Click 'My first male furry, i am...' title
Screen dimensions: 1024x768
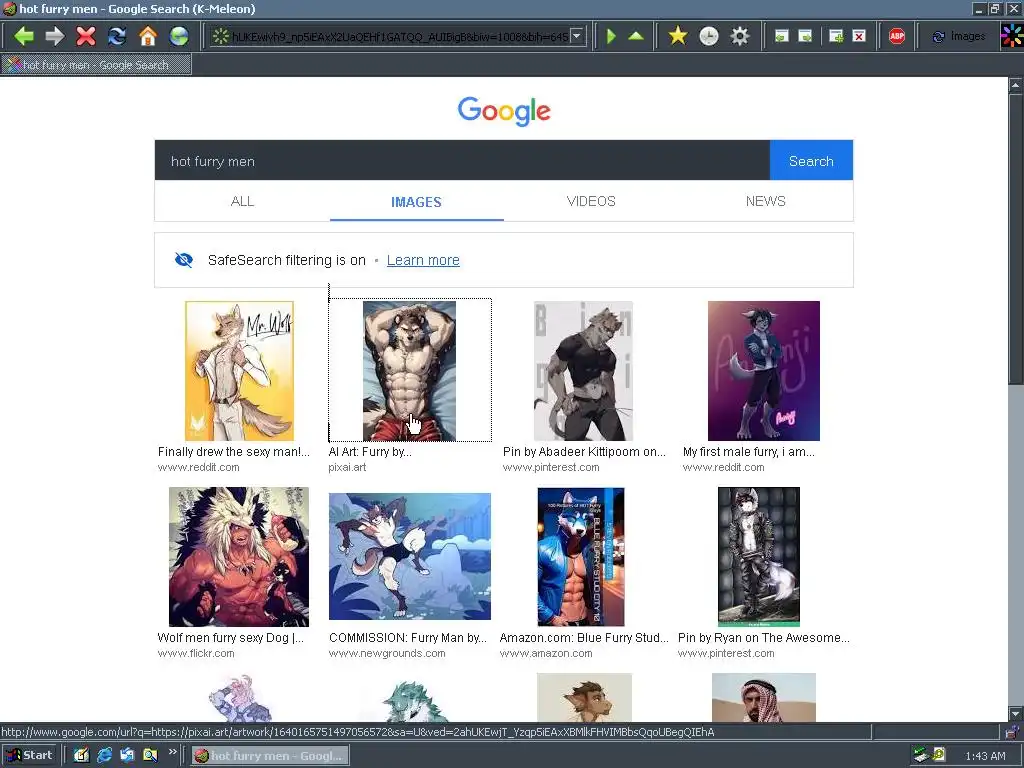pyautogui.click(x=748, y=451)
